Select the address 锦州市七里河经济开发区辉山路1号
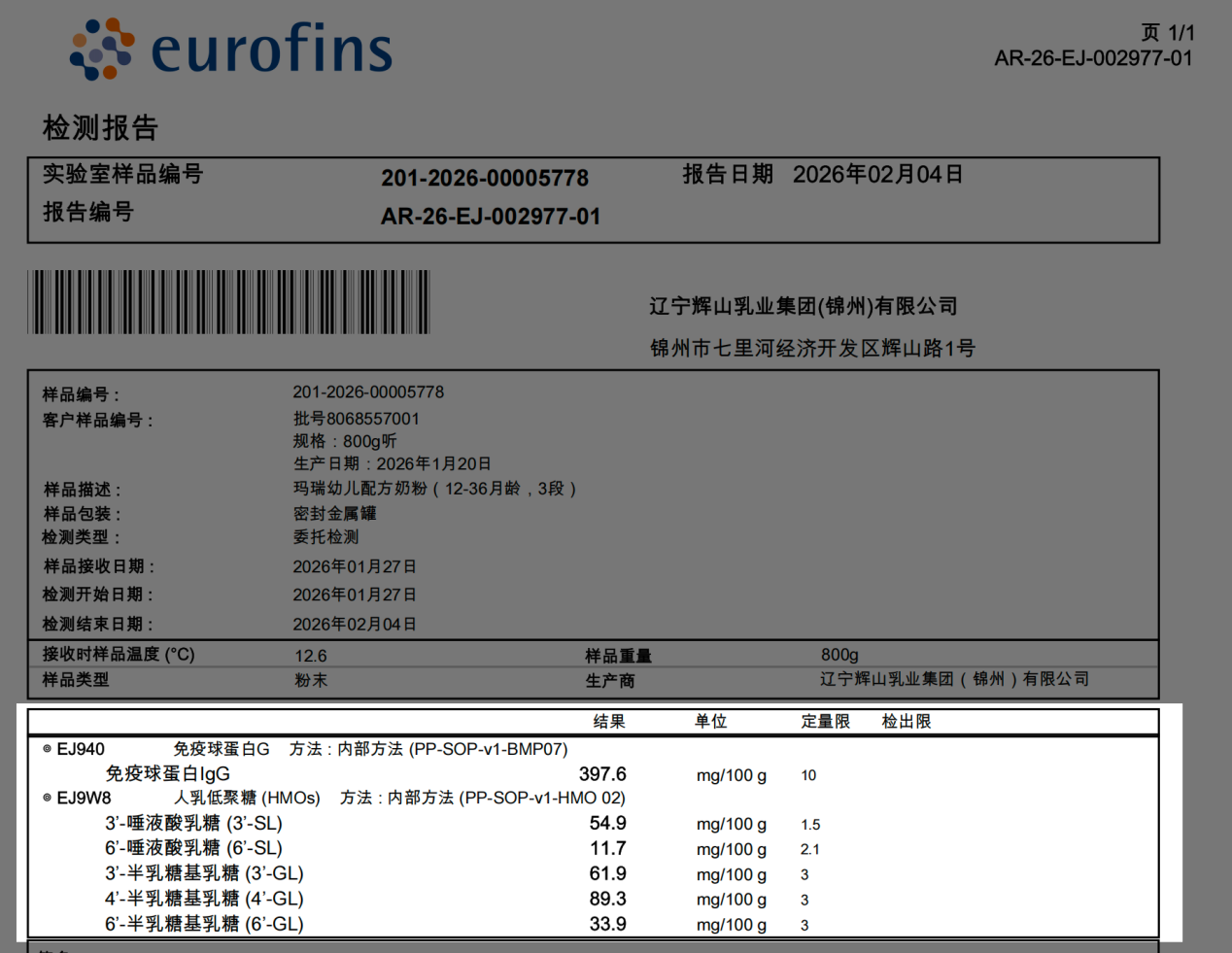This screenshot has width=1232, height=953. click(x=812, y=348)
